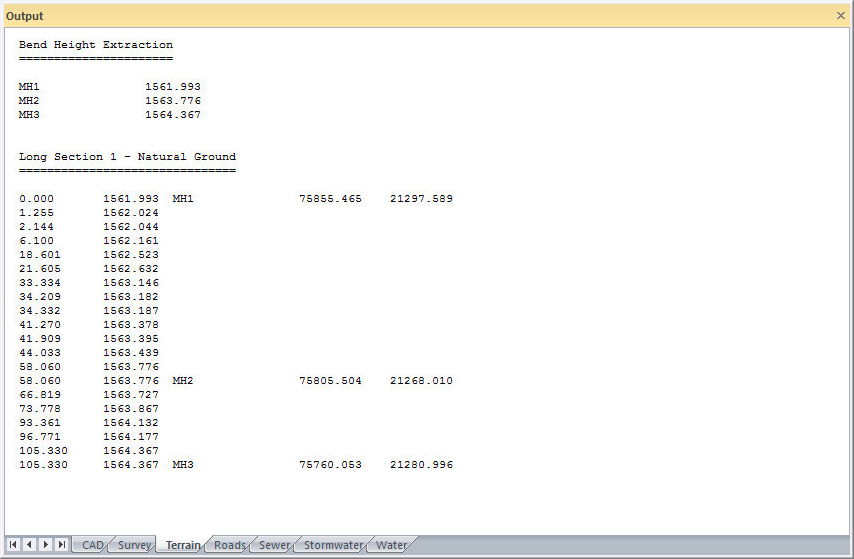This screenshot has height=559, width=854.
Task: Open the Stormwater tab
Action: pyautogui.click(x=333, y=546)
